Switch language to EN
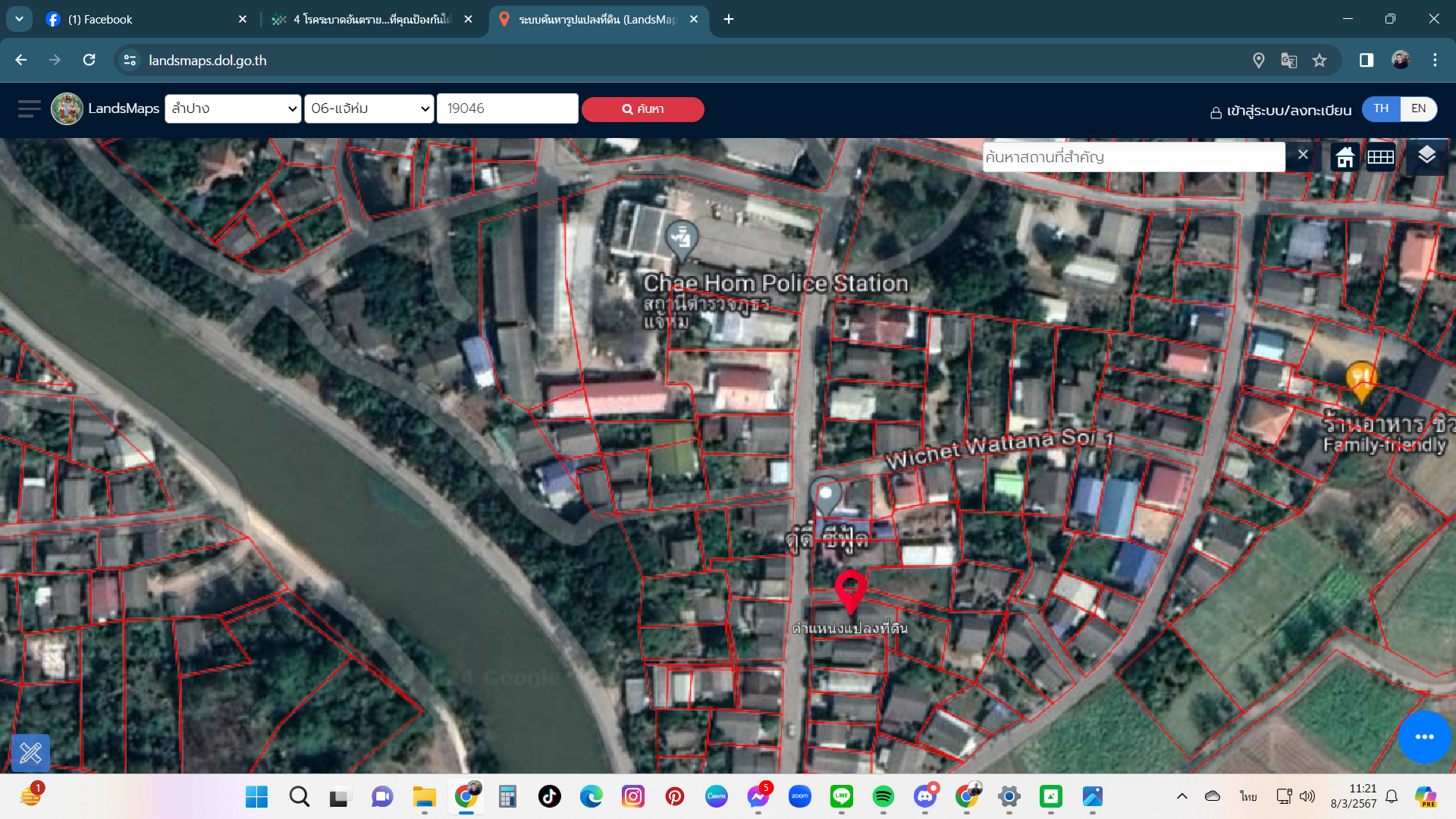 coord(1418,108)
